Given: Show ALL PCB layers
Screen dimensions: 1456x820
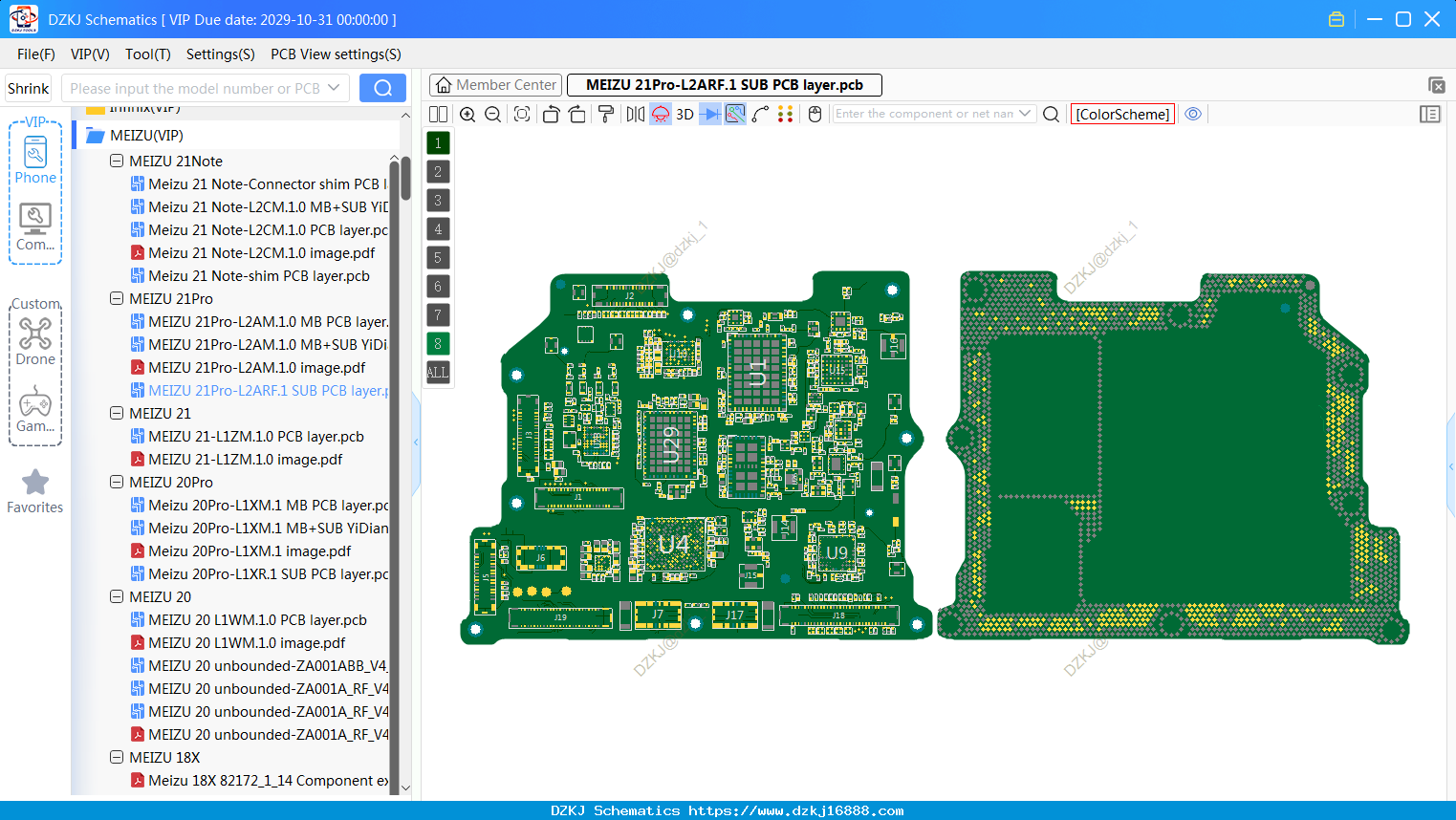Looking at the screenshot, I should pyautogui.click(x=438, y=372).
